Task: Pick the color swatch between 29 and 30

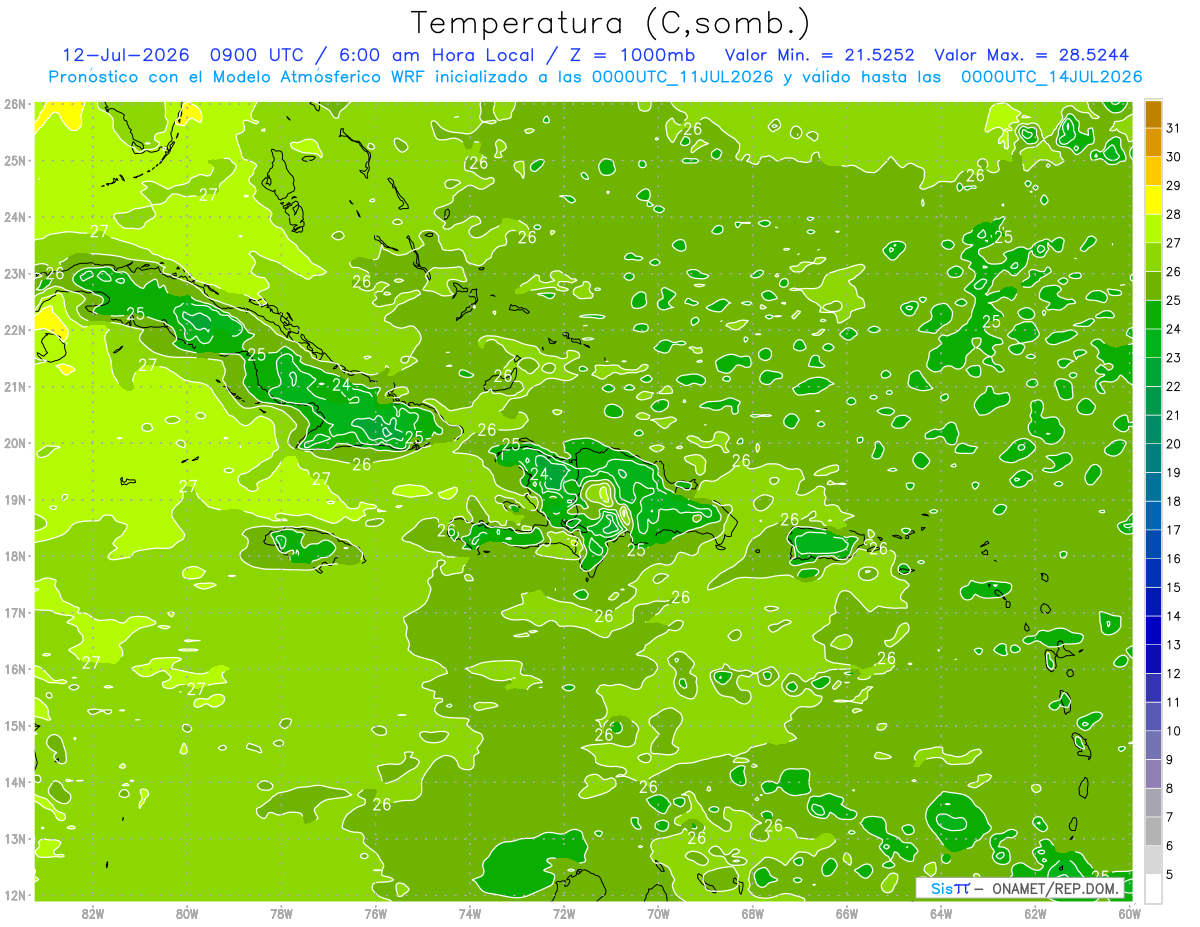Action: click(1153, 171)
